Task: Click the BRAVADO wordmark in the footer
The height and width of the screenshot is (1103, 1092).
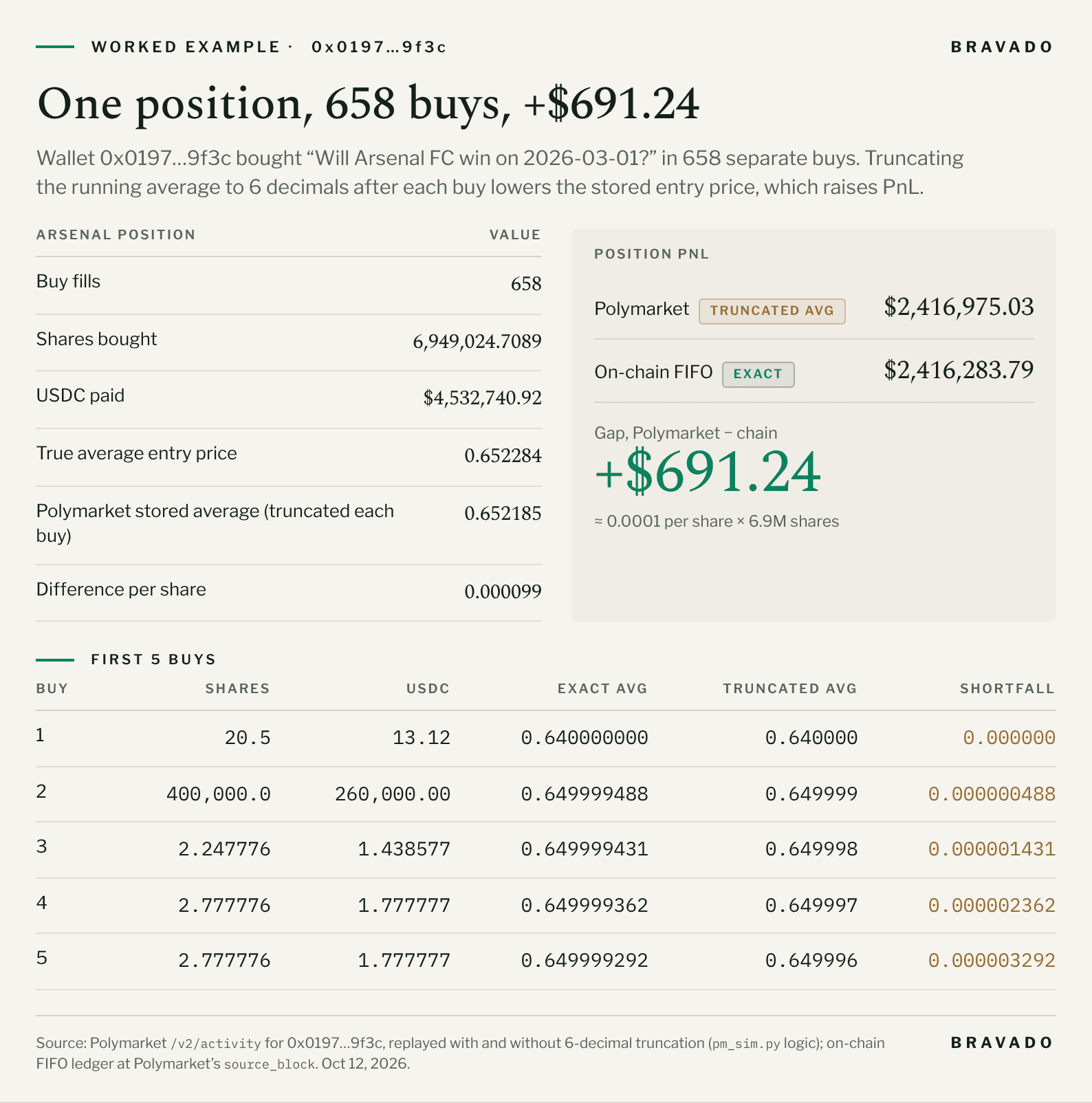Action: 1001,1042
